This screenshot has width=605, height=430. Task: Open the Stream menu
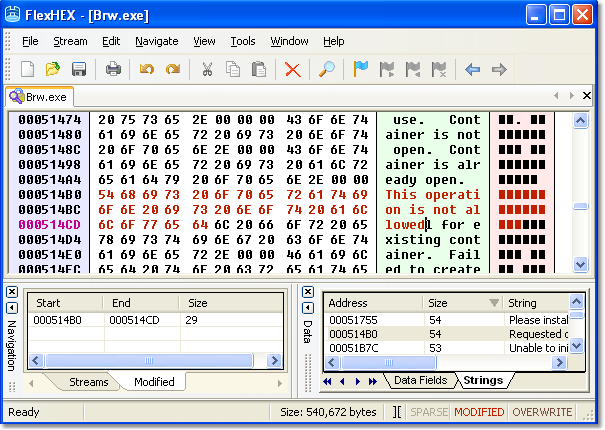click(70, 41)
